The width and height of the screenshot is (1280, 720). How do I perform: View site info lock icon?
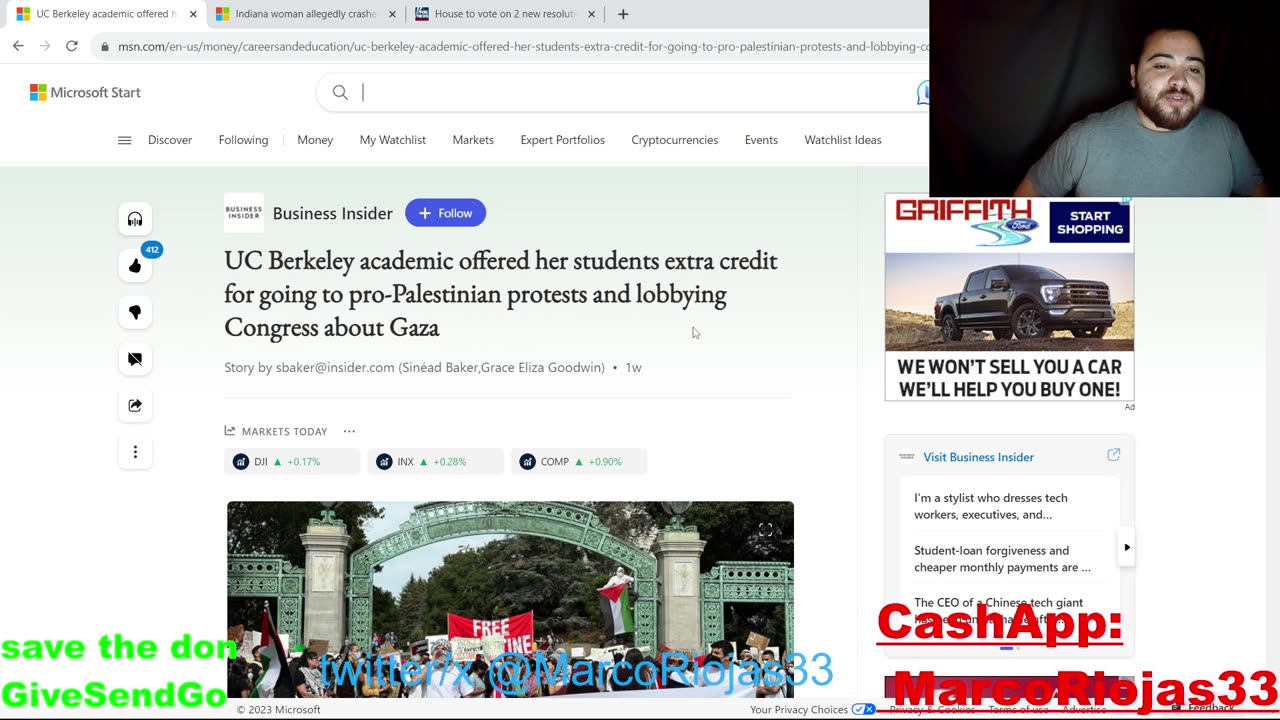click(105, 46)
